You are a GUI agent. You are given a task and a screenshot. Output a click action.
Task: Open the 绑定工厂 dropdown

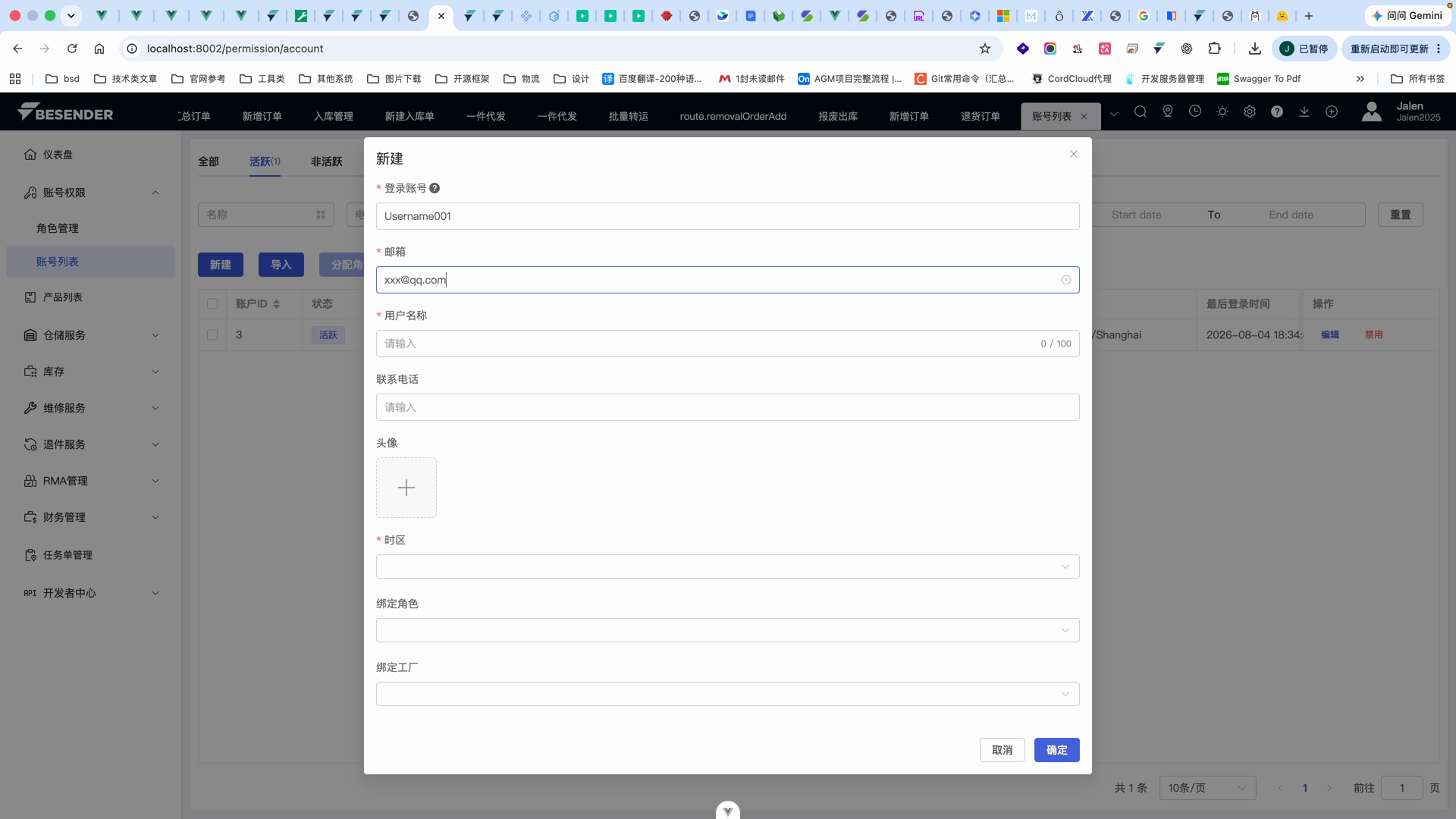727,694
